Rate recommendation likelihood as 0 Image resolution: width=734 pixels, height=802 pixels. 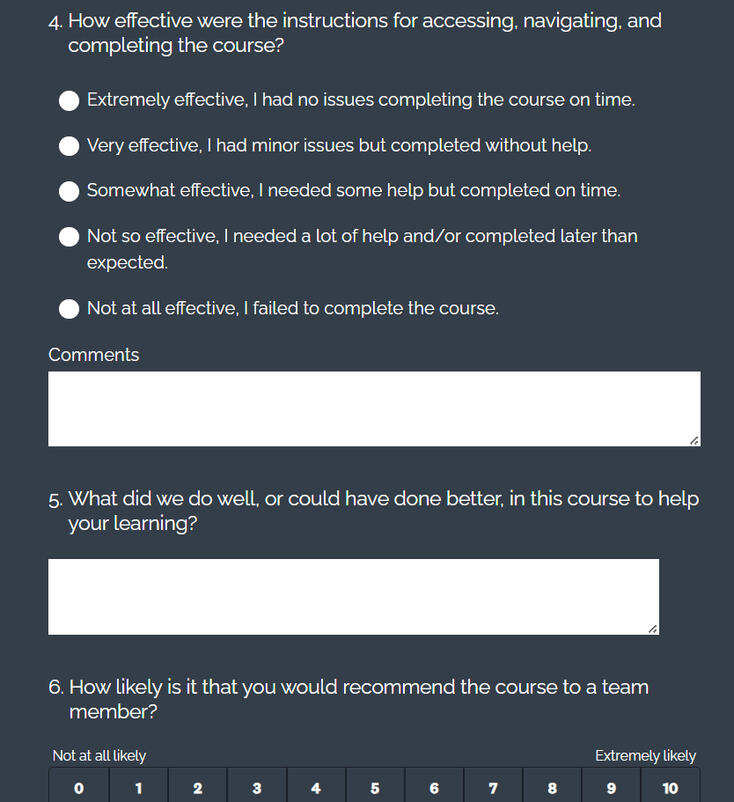click(79, 788)
